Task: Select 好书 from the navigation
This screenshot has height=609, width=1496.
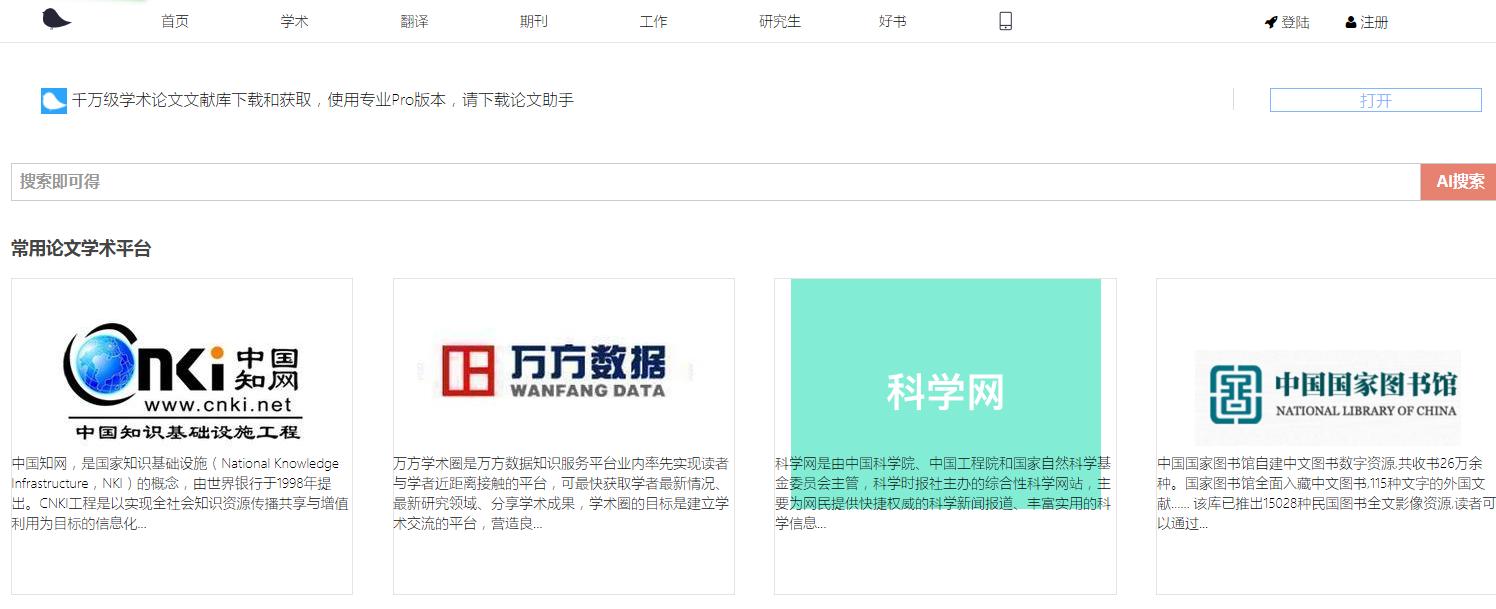Action: (x=891, y=20)
